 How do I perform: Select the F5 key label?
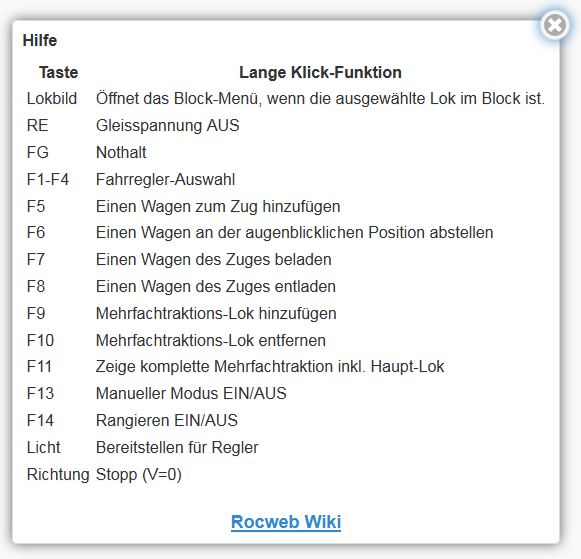click(x=36, y=206)
